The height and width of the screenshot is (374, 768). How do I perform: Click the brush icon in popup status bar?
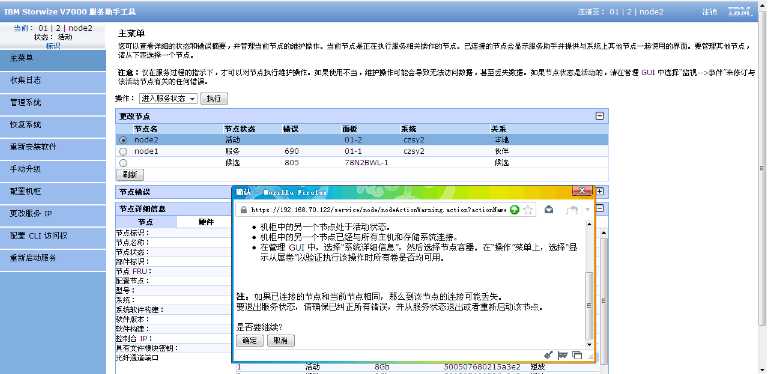coord(549,355)
